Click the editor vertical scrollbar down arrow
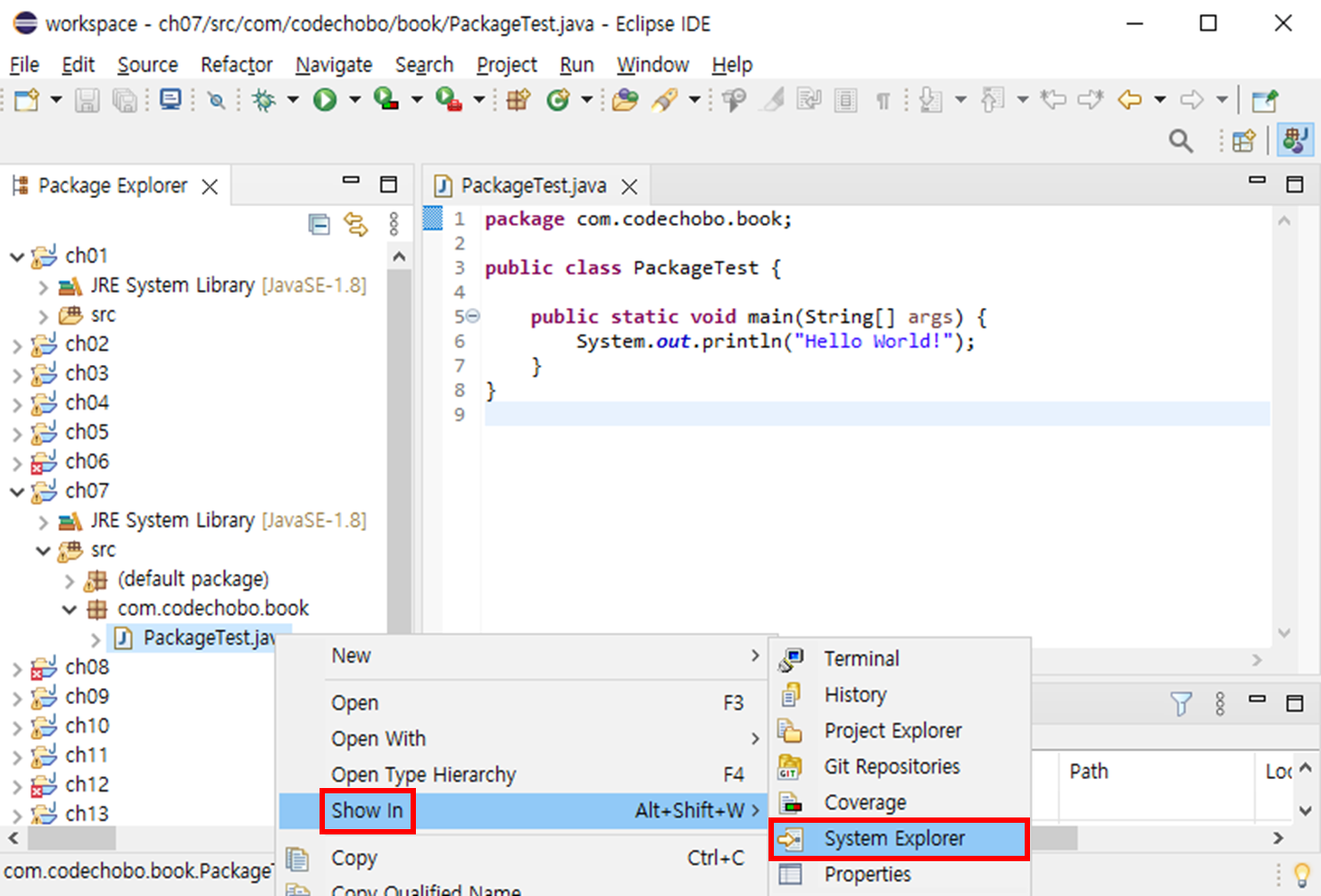This screenshot has height=896, width=1321. click(x=1284, y=633)
